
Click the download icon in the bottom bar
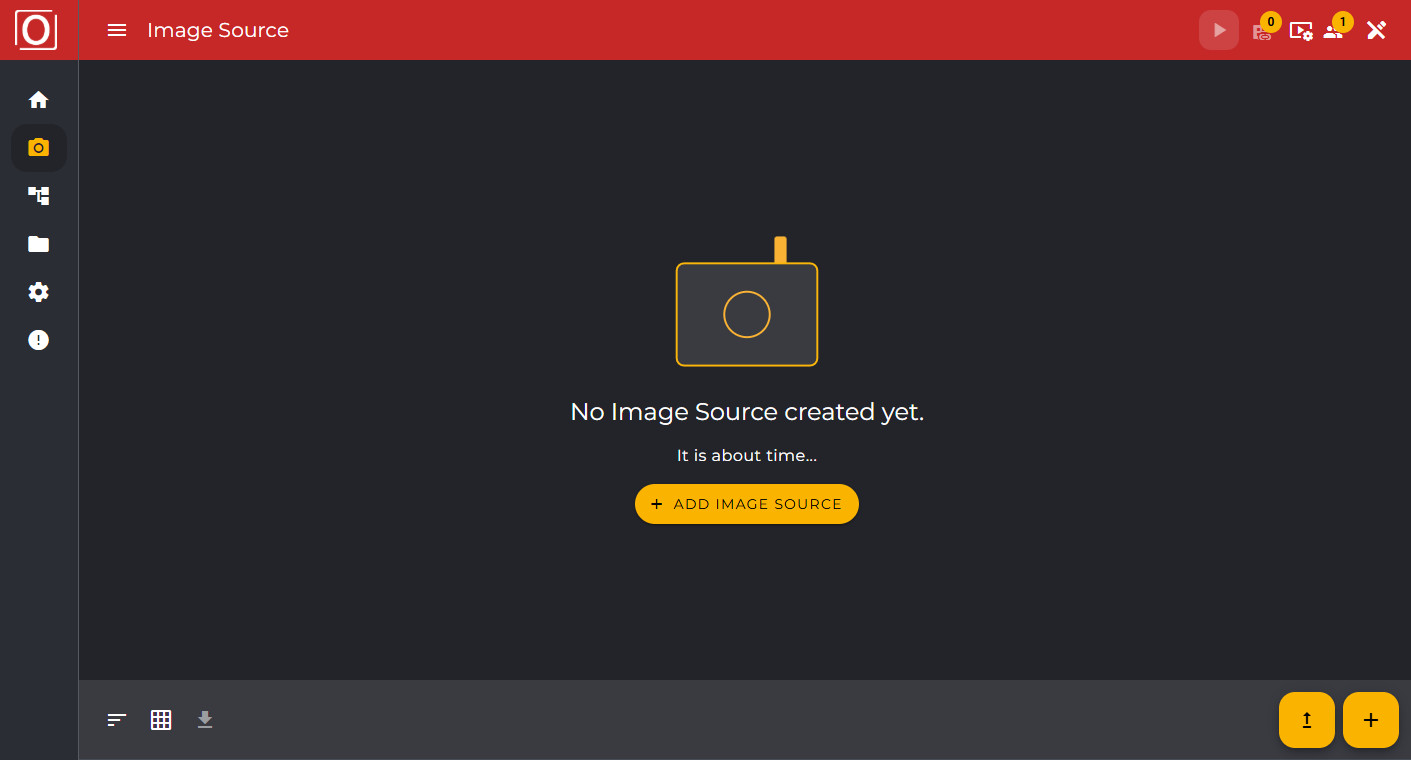pyautogui.click(x=205, y=720)
